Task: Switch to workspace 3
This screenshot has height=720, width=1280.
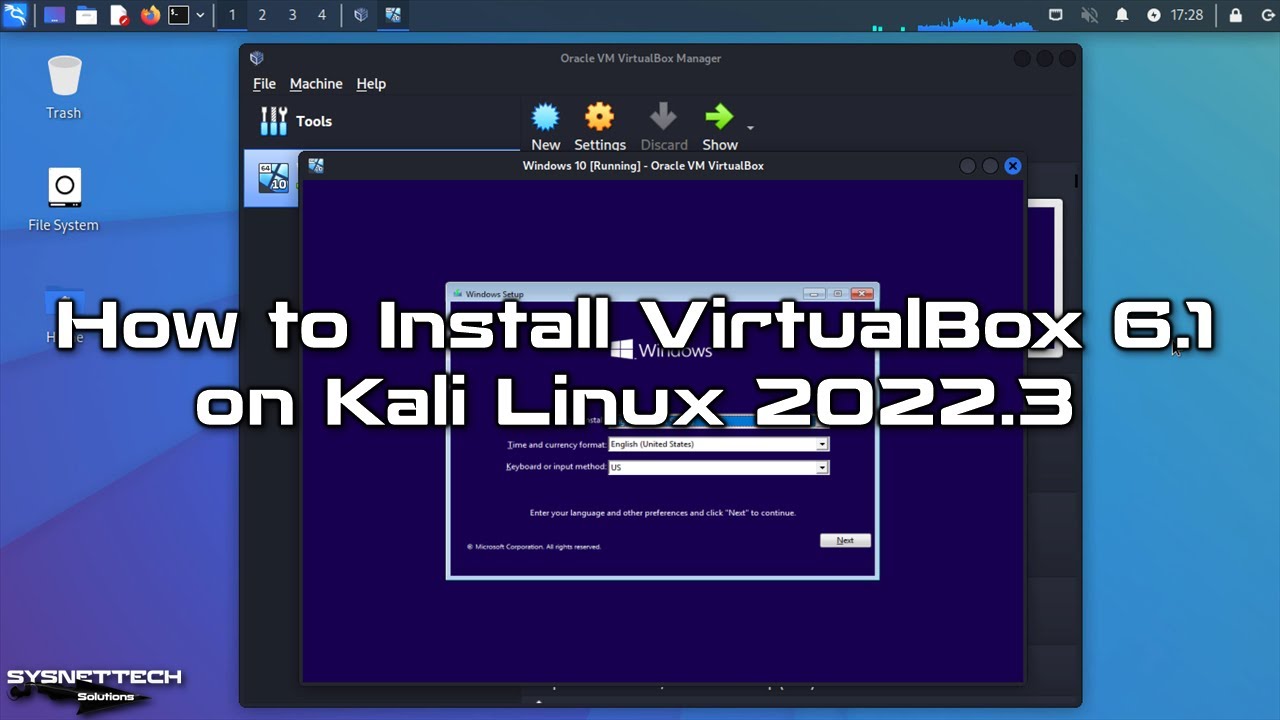Action: (292, 15)
